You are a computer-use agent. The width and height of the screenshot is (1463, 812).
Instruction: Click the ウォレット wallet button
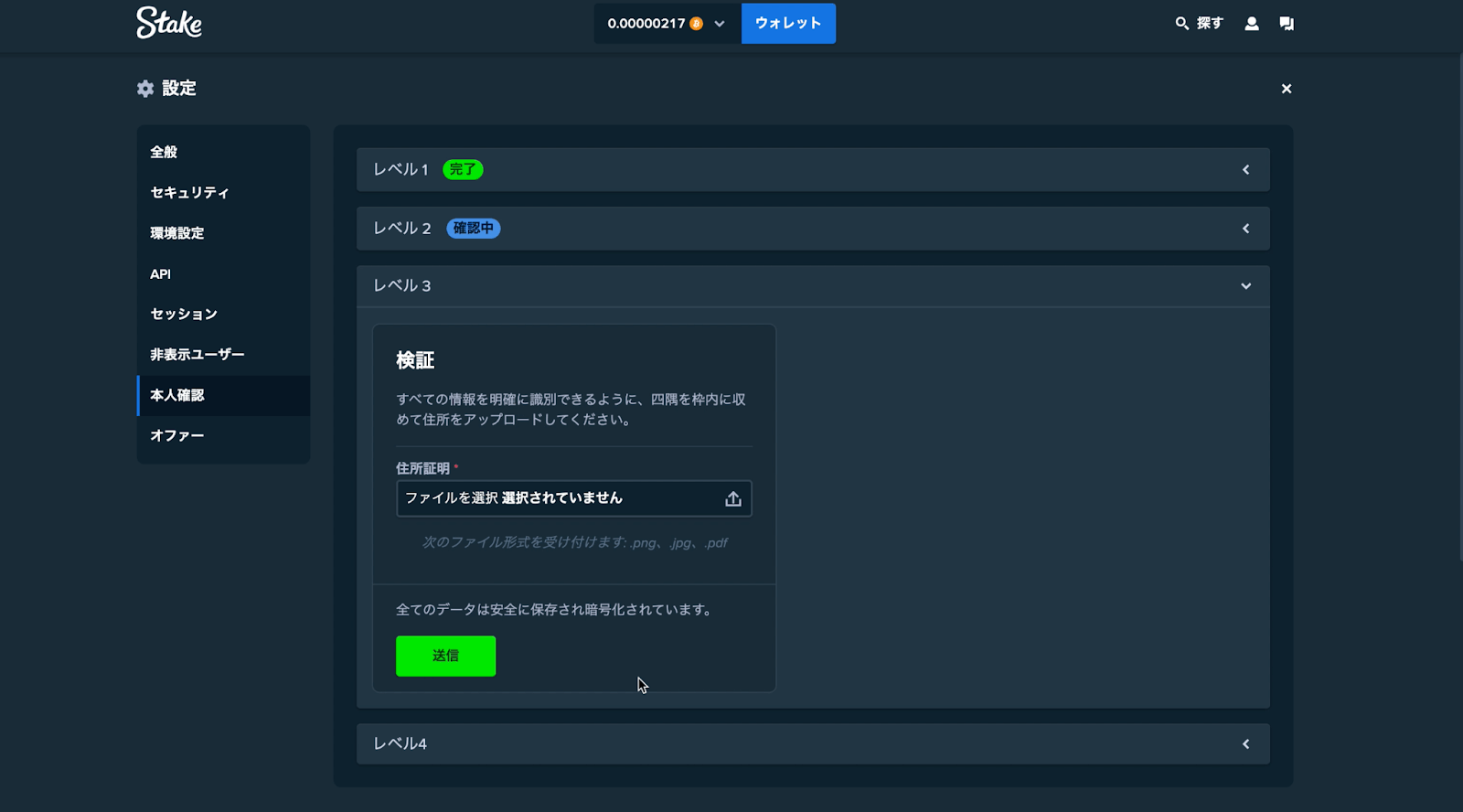[788, 24]
